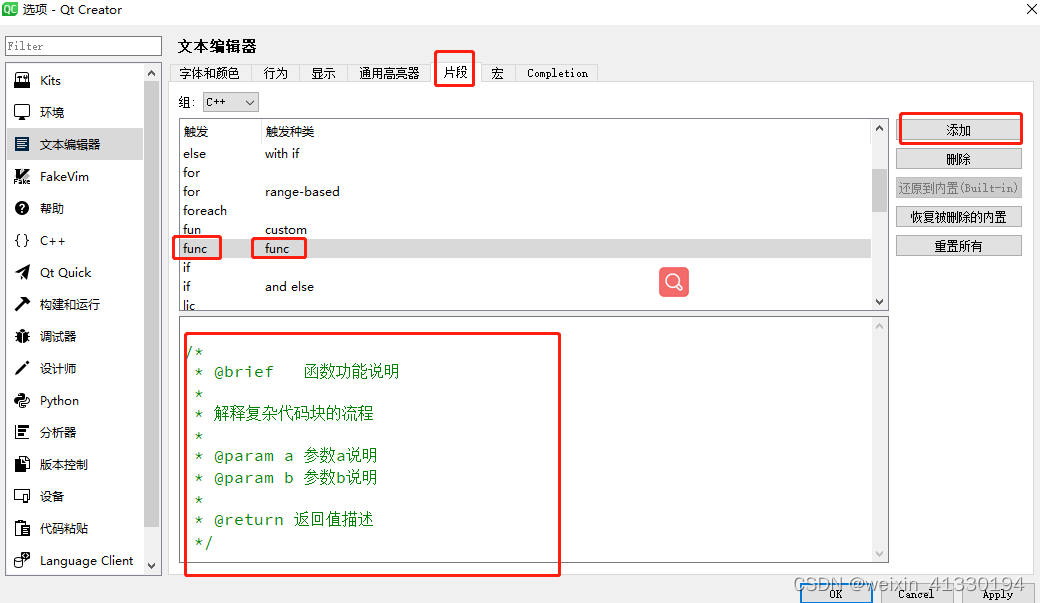Click sidebar scrollbar down arrow
Viewport: 1040px width, 603px height.
click(x=152, y=566)
